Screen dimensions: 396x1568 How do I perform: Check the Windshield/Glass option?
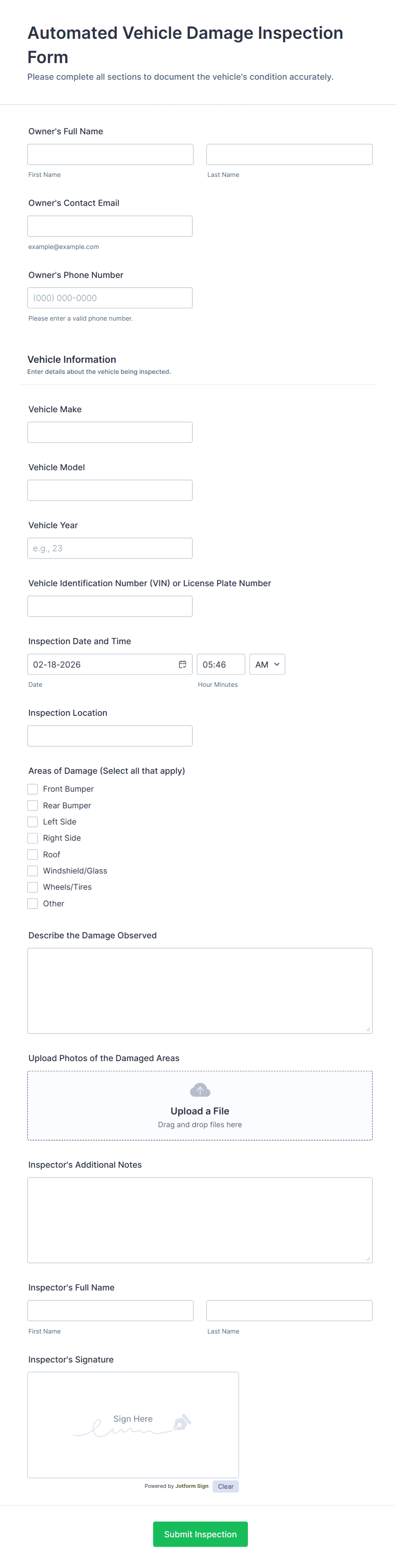(x=33, y=871)
